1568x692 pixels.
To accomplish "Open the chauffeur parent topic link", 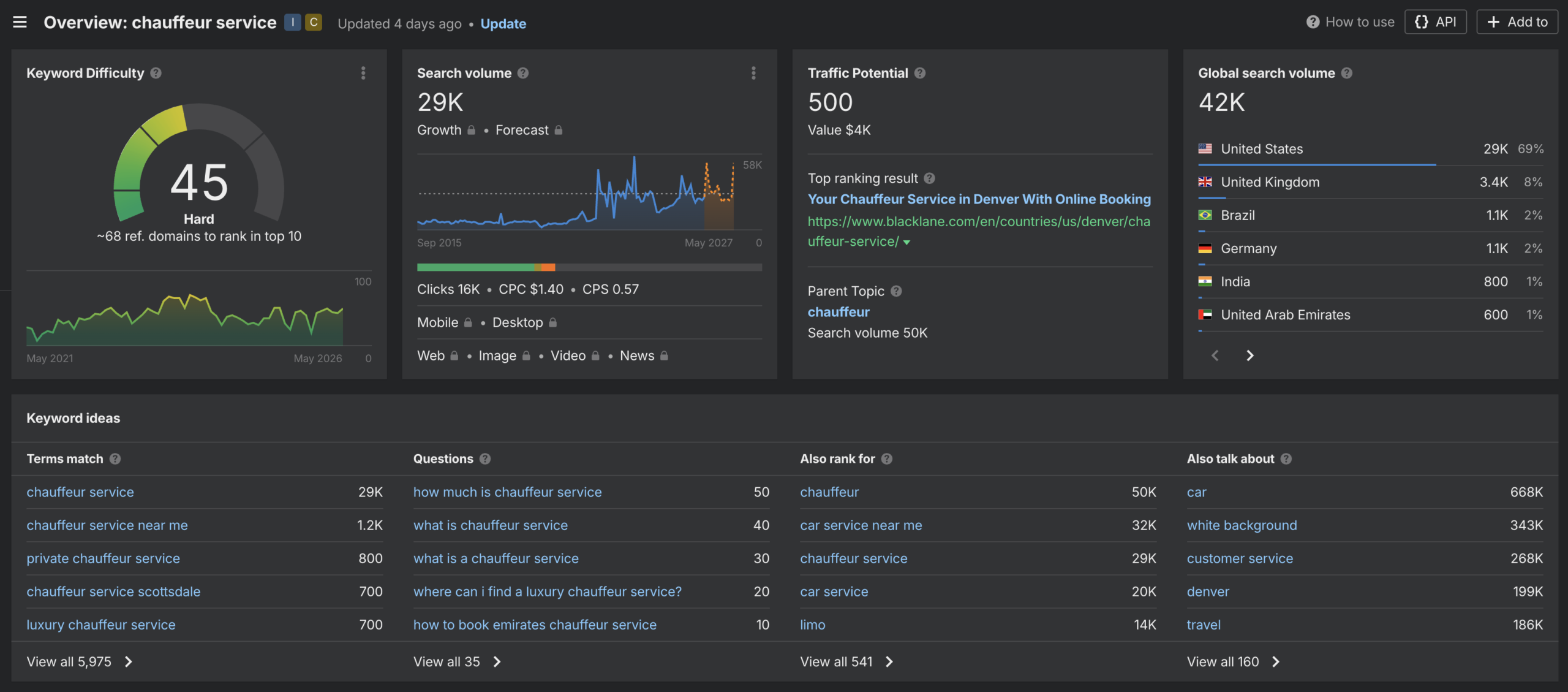I will click(x=839, y=312).
